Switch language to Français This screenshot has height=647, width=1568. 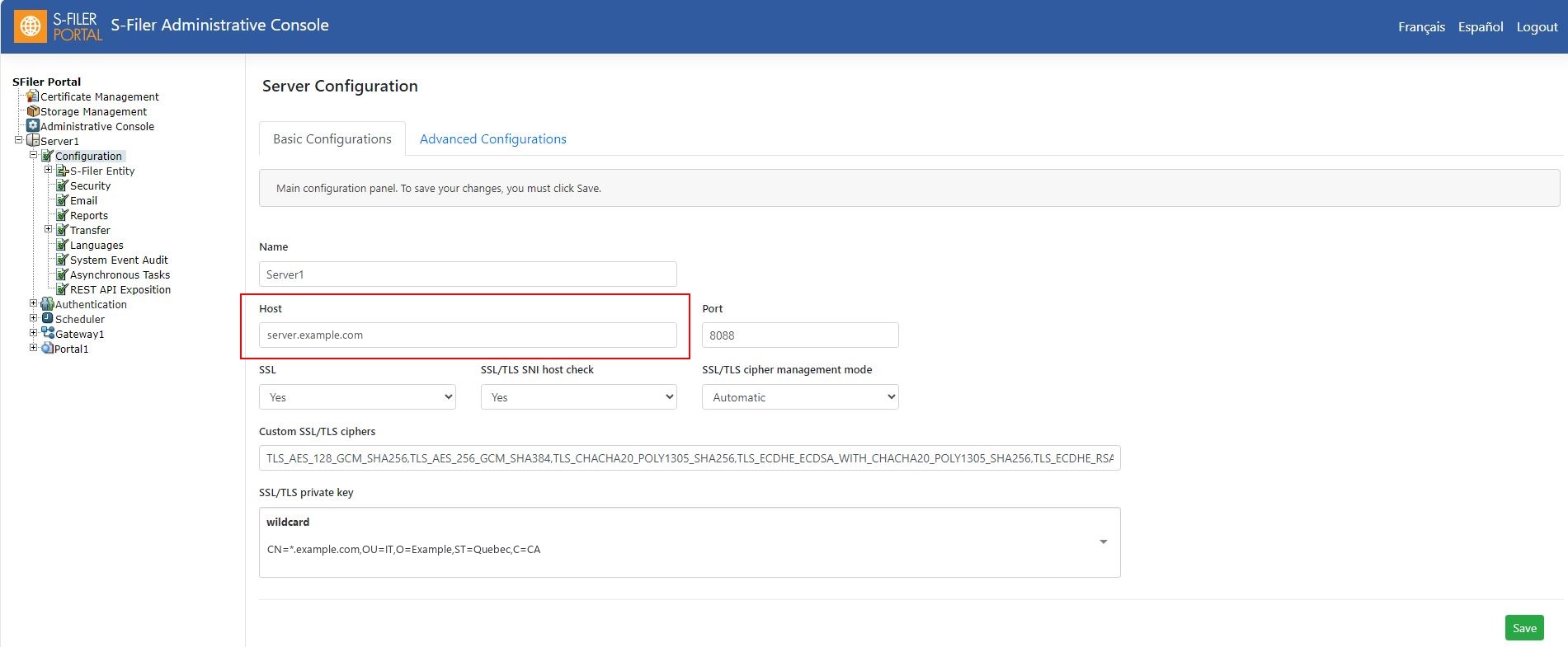click(x=1422, y=27)
